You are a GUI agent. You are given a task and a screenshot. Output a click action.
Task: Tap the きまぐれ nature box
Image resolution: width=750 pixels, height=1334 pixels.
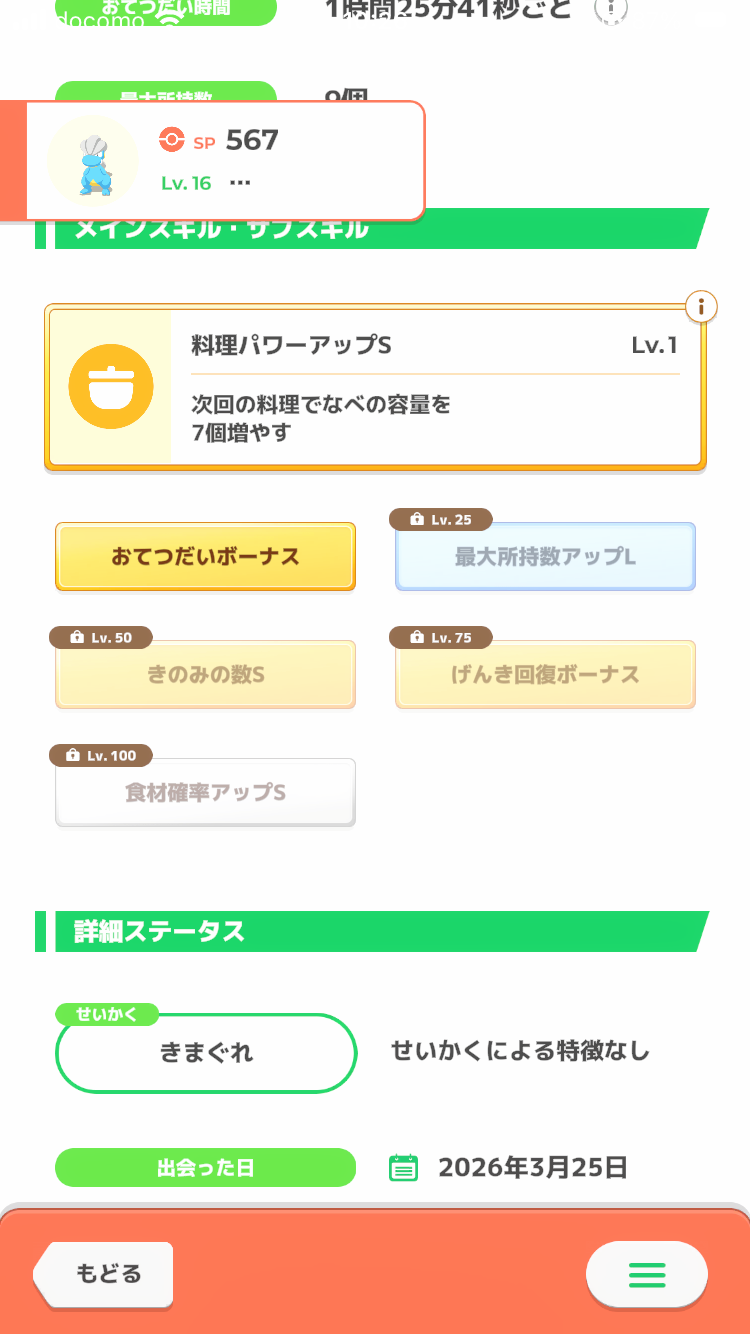206,1053
